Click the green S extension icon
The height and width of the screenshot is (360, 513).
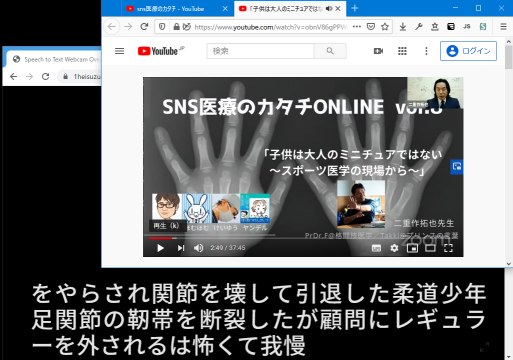(483, 27)
